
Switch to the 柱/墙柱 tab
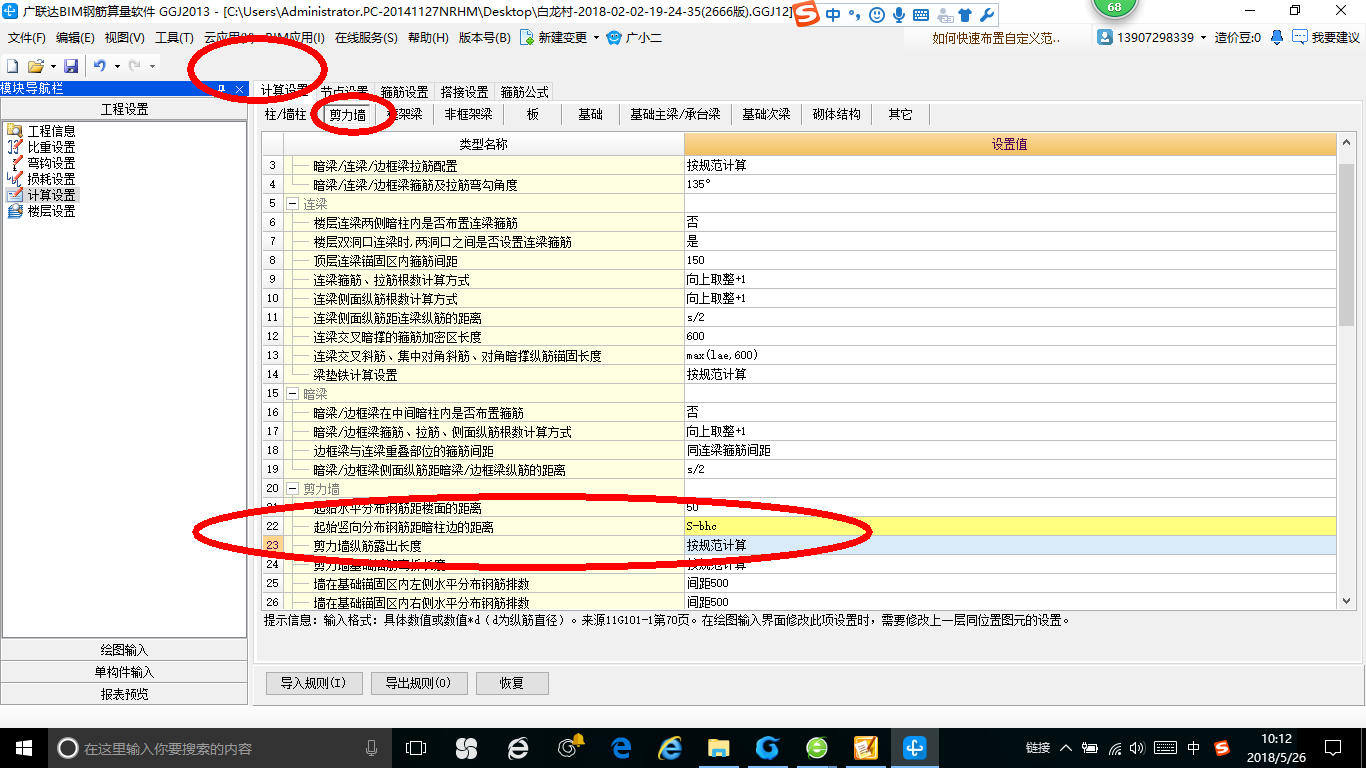point(285,114)
